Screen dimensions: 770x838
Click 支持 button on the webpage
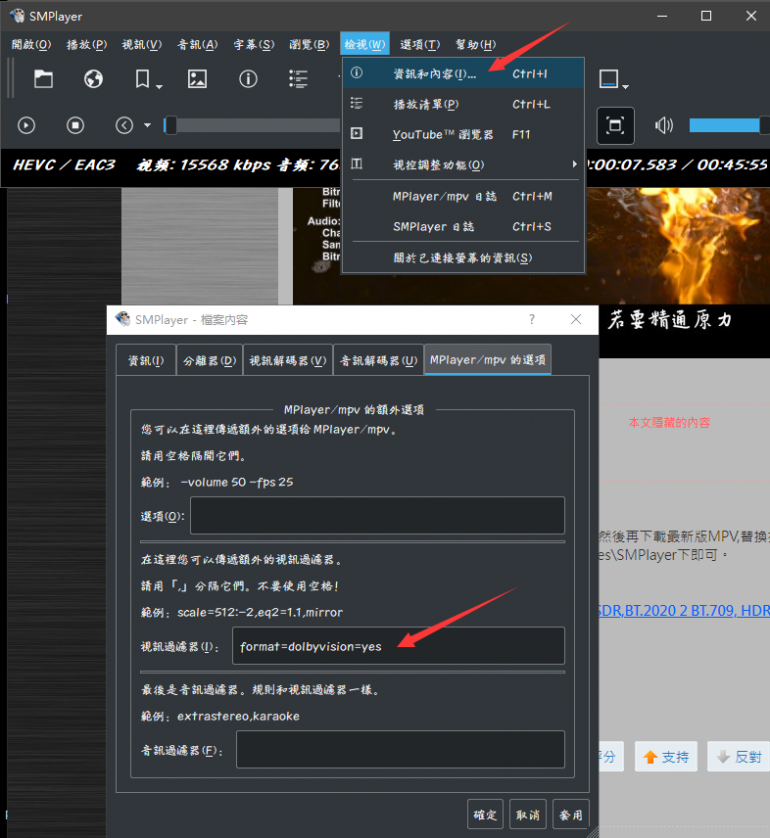point(666,756)
